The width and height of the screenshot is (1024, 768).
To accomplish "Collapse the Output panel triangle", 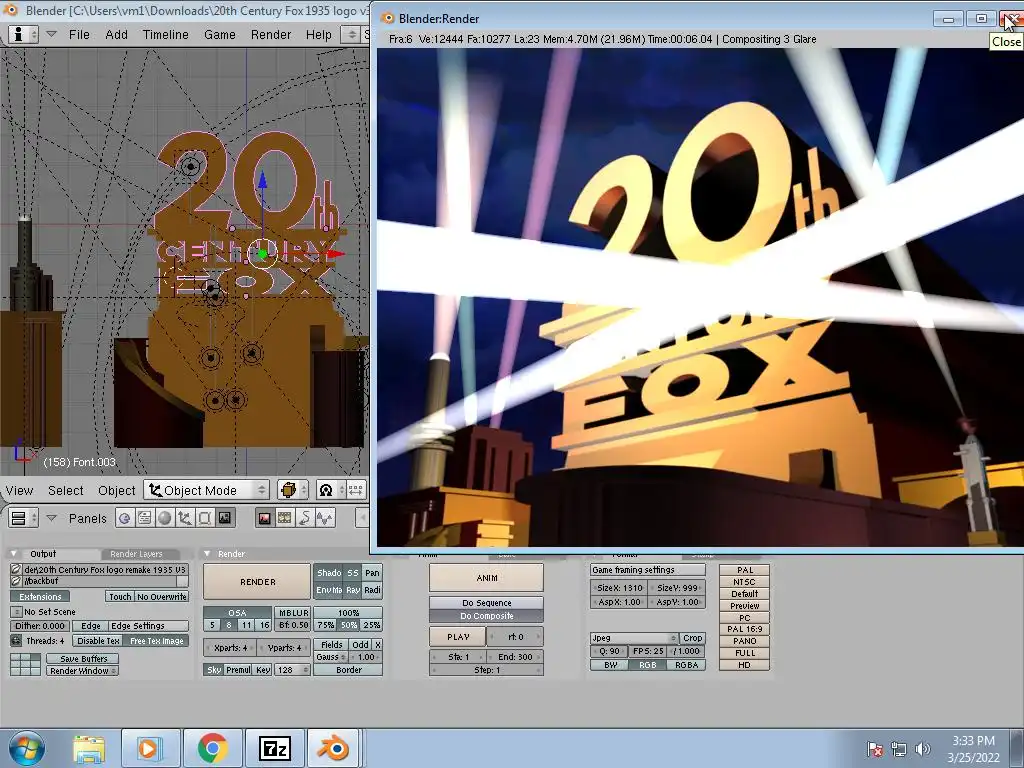I will click(x=14, y=554).
